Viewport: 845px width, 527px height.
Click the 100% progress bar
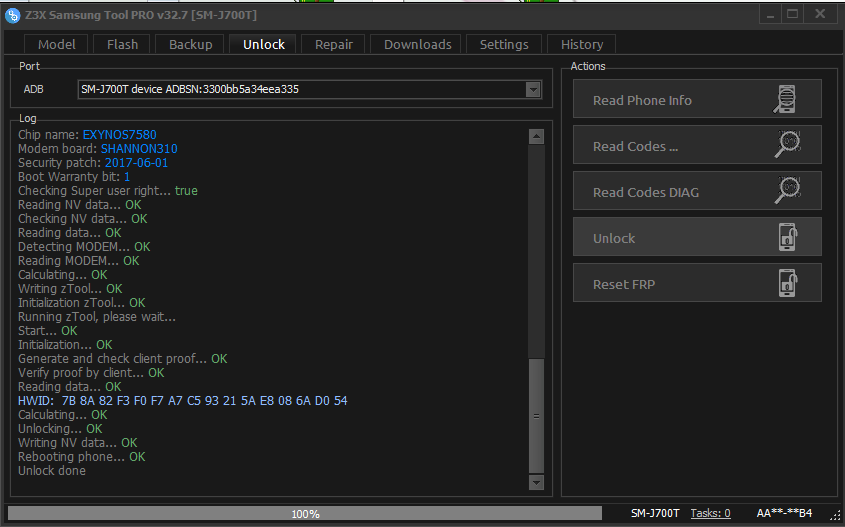[x=304, y=513]
